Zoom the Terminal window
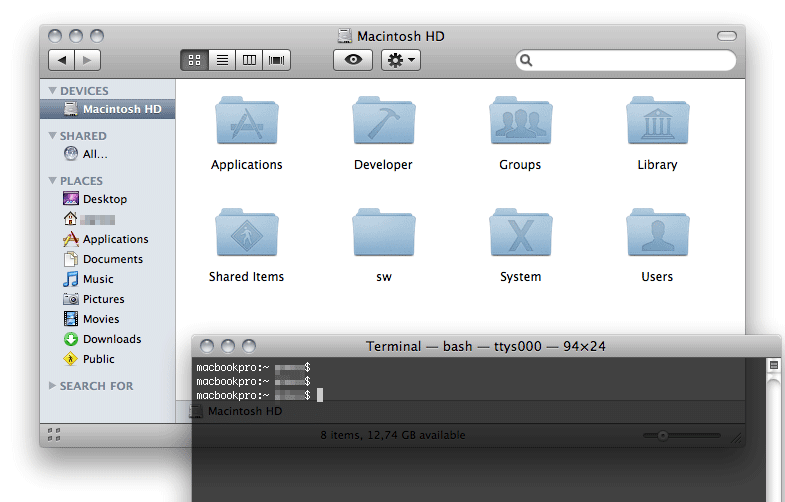This screenshot has height=502, width=785. [x=249, y=346]
